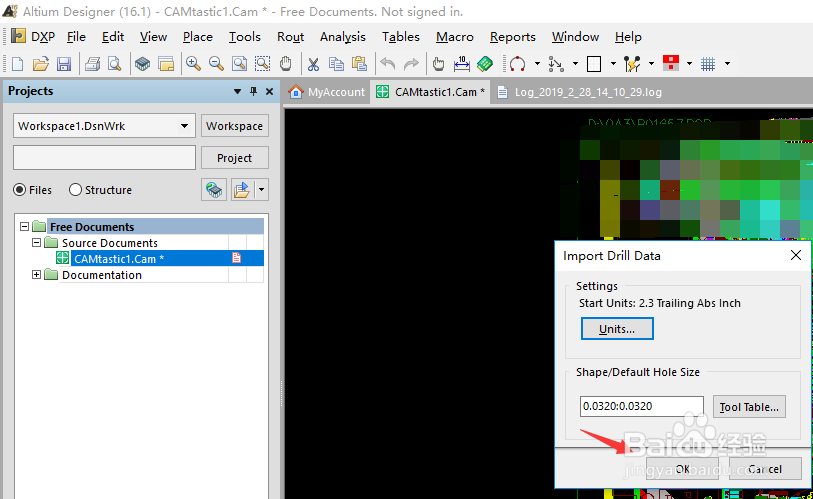Create a new document with the toolbar icon
Viewport: 813px width, 499px height.
coord(17,64)
